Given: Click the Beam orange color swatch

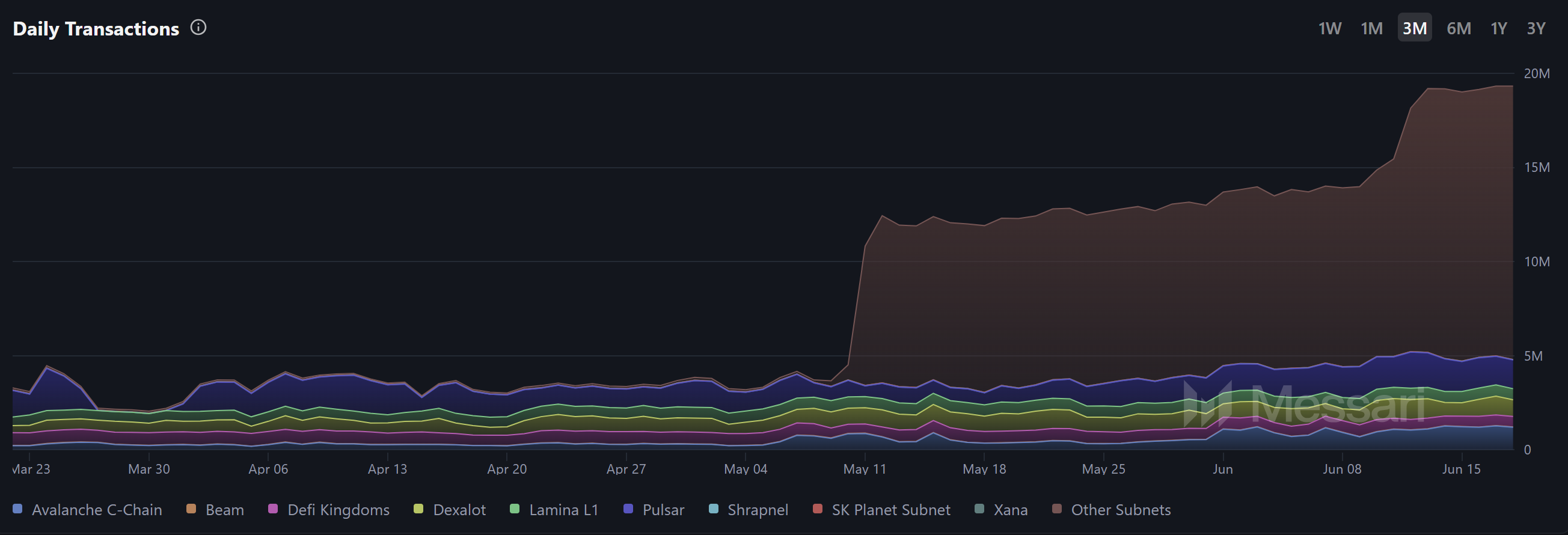Looking at the screenshot, I should pyautogui.click(x=191, y=508).
